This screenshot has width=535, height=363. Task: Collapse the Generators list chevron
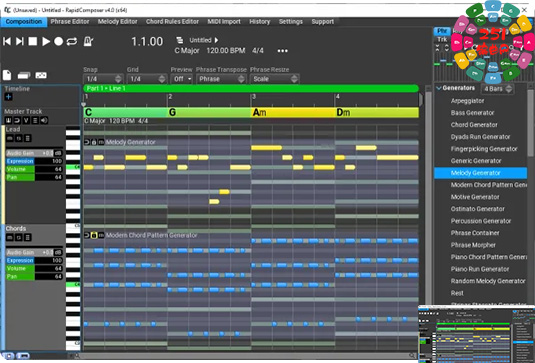pyautogui.click(x=439, y=88)
